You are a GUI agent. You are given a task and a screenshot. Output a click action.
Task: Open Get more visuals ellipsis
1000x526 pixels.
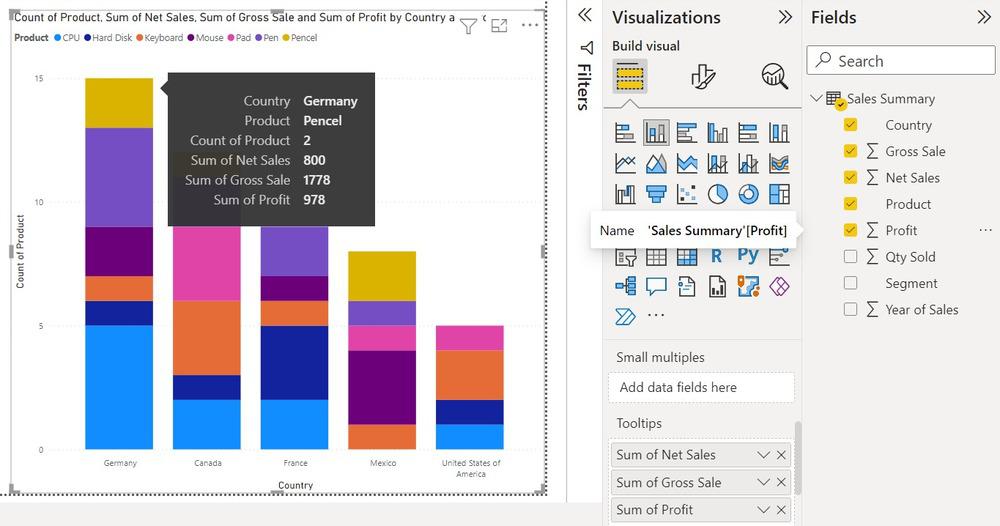point(656,315)
